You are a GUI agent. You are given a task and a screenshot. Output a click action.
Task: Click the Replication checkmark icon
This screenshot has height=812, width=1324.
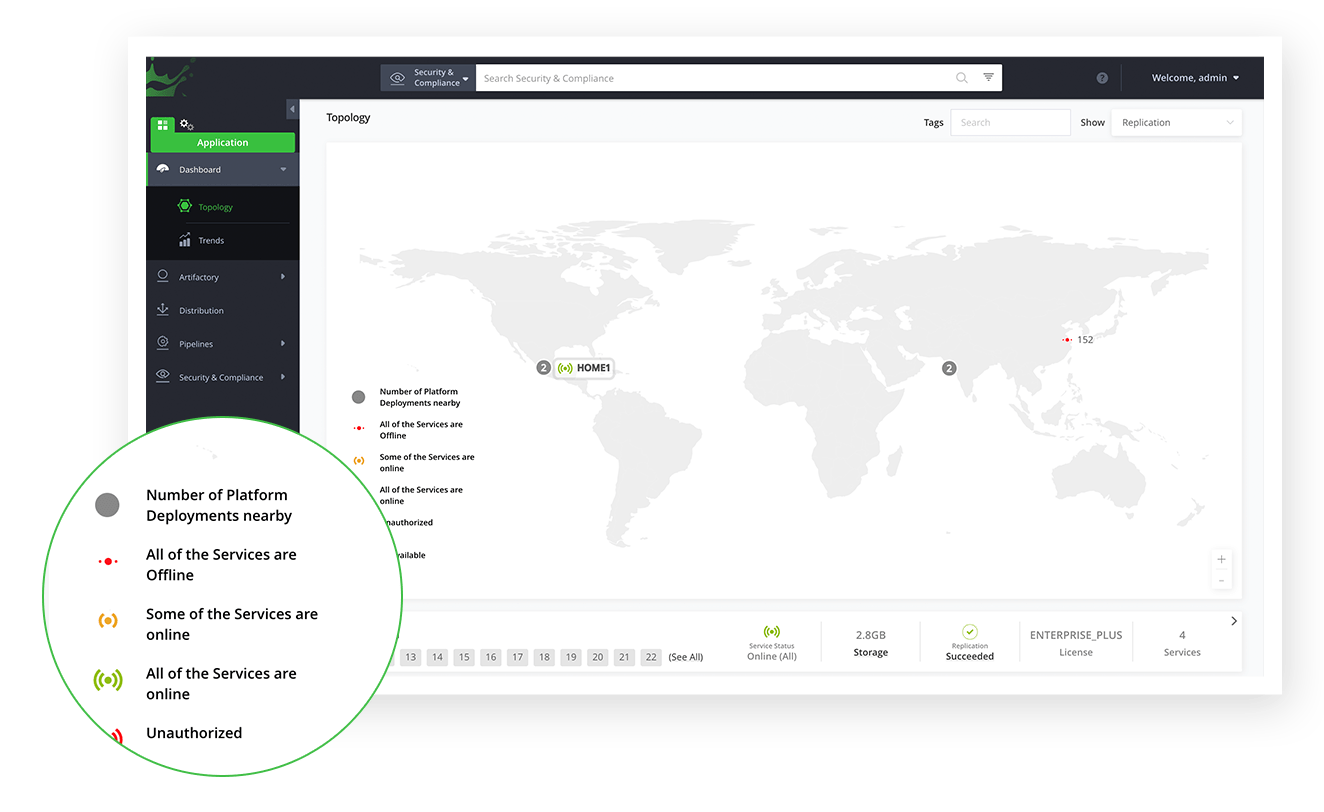tap(970, 632)
